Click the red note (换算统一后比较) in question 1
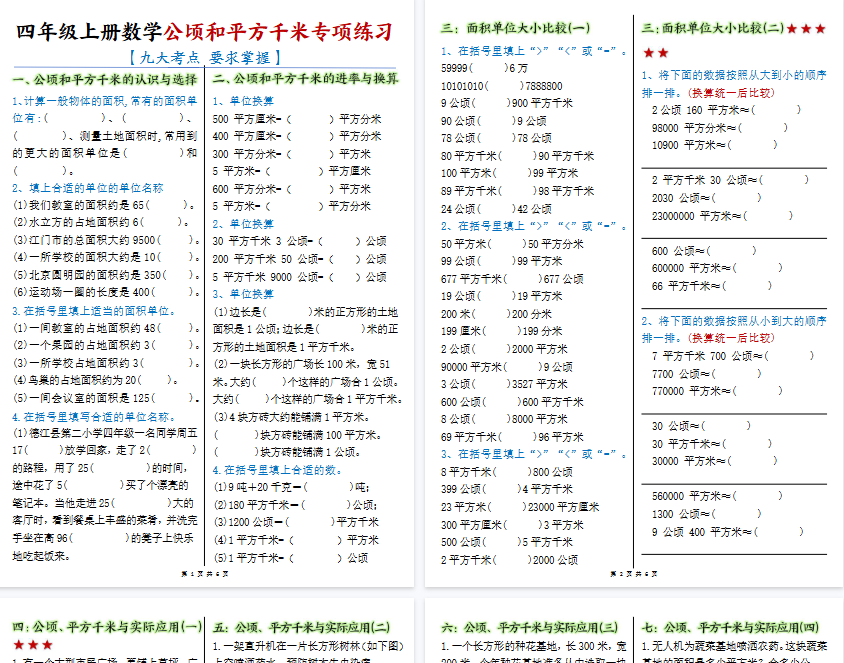The image size is (844, 663). click(735, 92)
